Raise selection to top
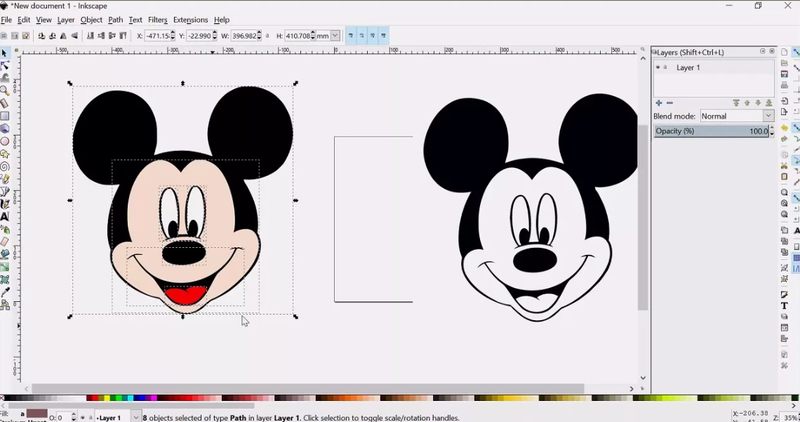The image size is (800, 422). (123, 36)
